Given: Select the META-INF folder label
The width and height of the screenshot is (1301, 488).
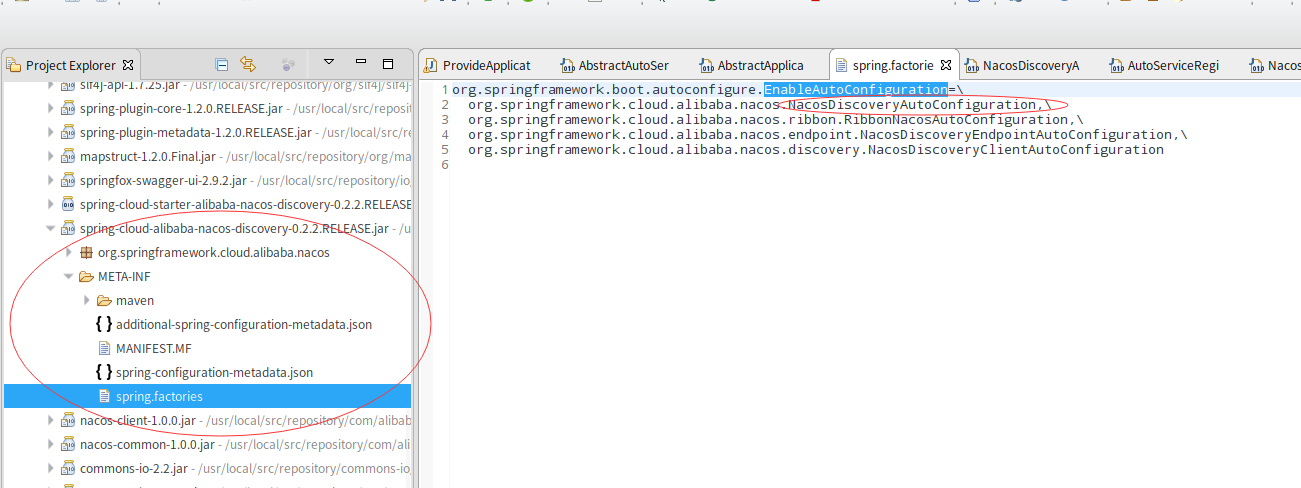Looking at the screenshot, I should click(125, 276).
